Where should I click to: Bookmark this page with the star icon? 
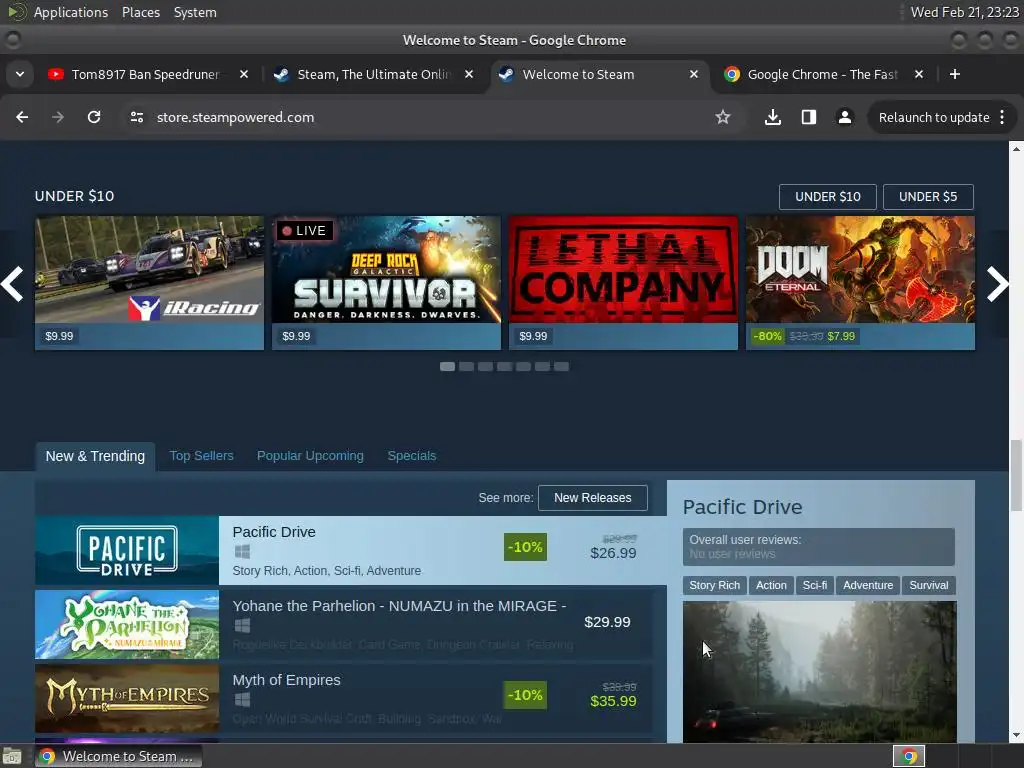pos(722,117)
